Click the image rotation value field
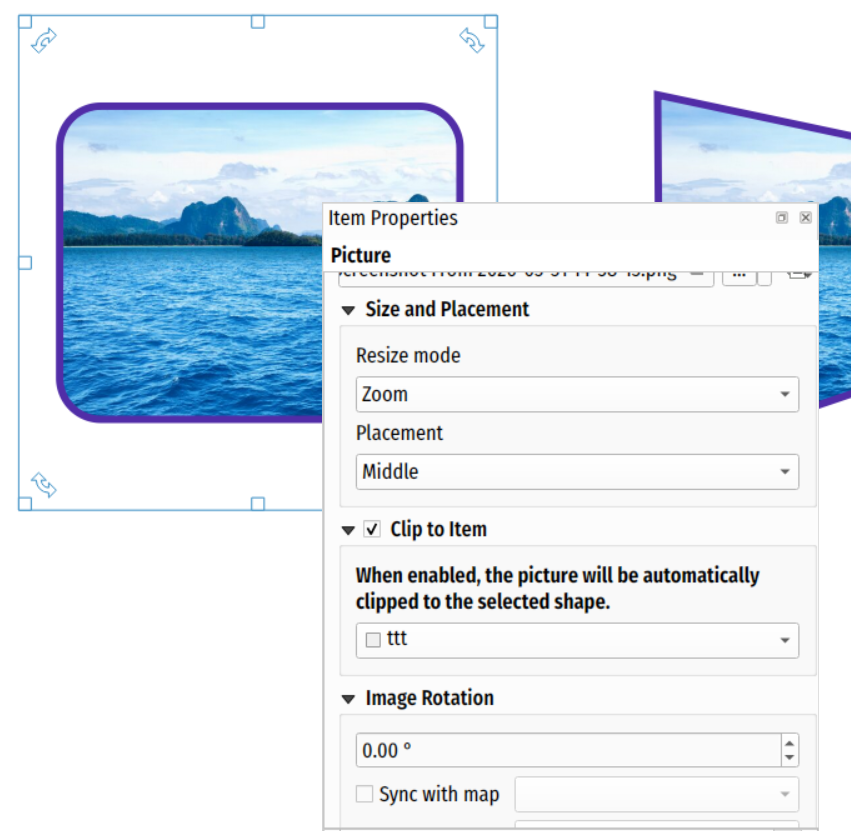This screenshot has height=831, width=851. click(568, 750)
